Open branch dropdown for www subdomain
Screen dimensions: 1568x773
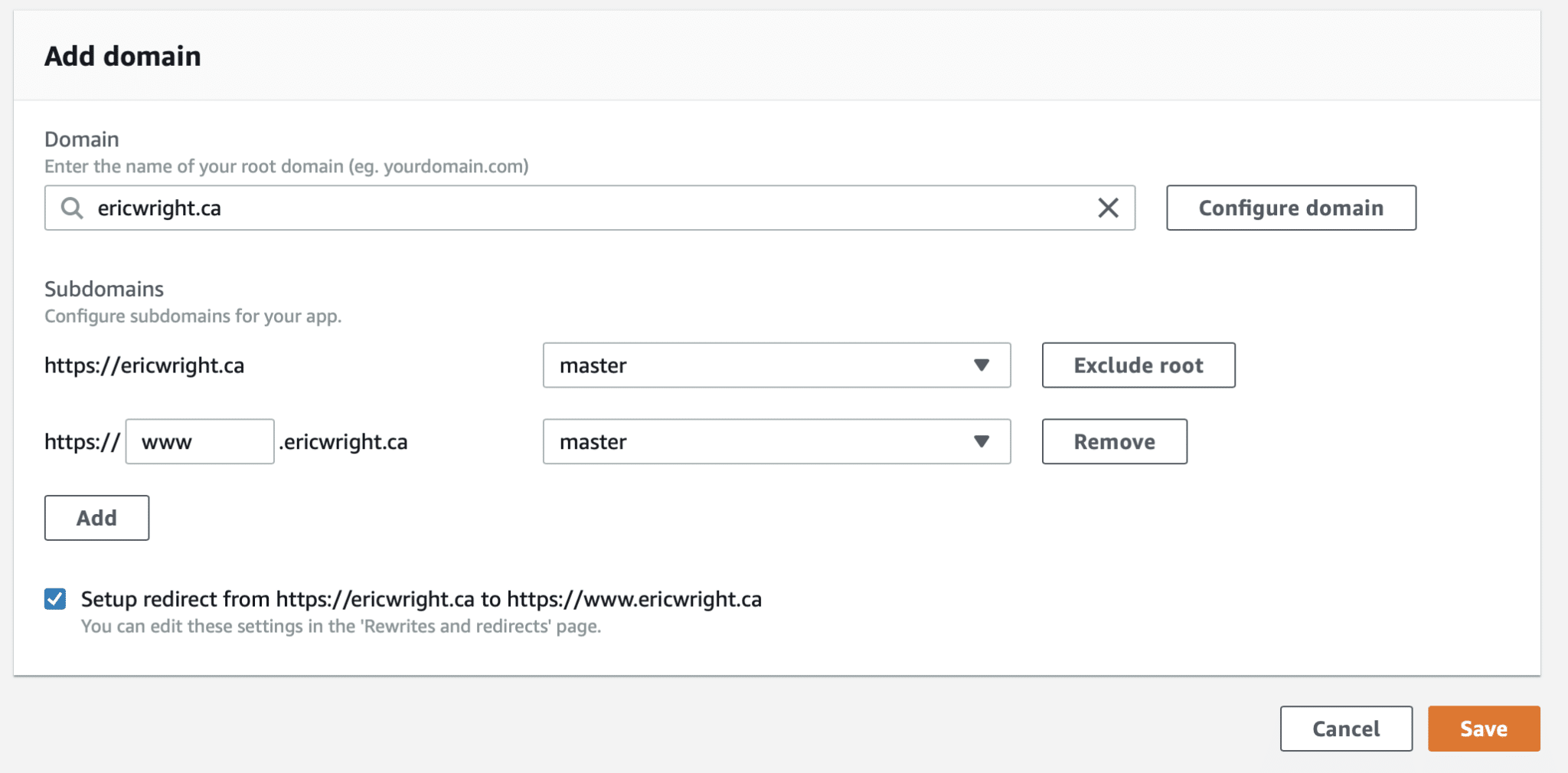(x=776, y=441)
